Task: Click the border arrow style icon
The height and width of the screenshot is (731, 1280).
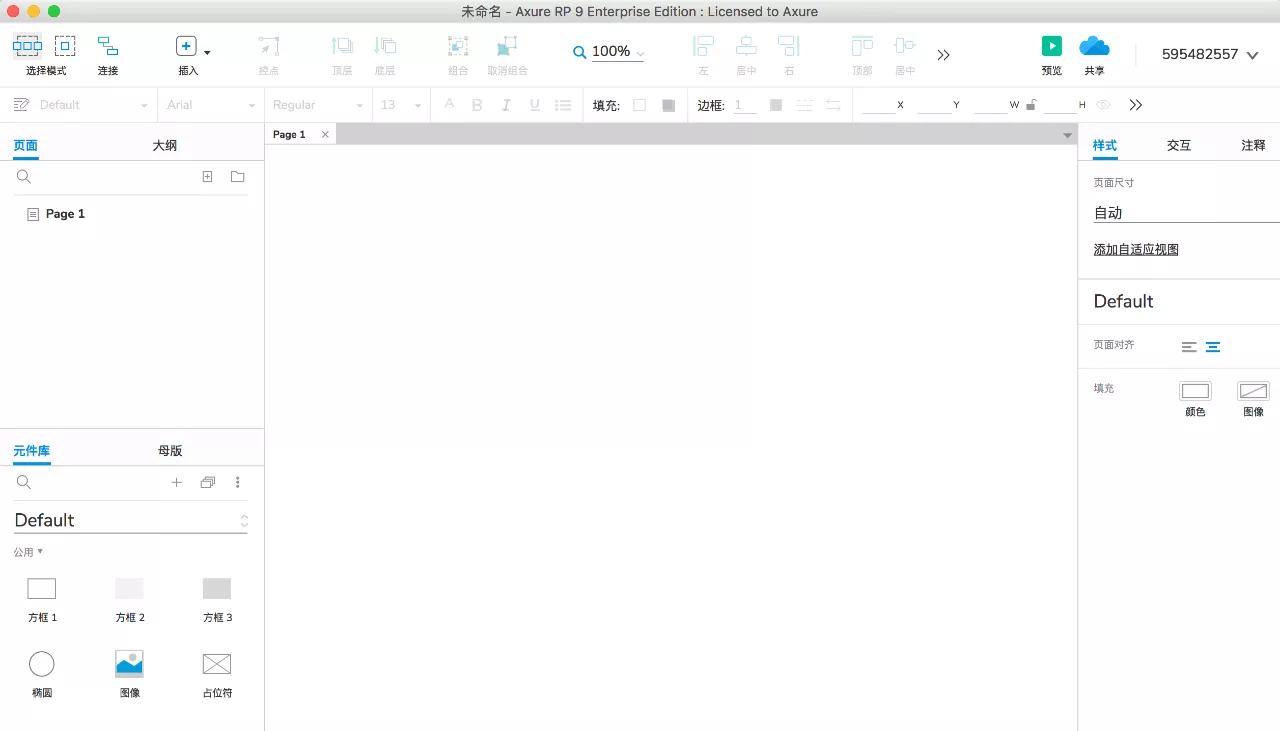Action: pyautogui.click(x=833, y=105)
